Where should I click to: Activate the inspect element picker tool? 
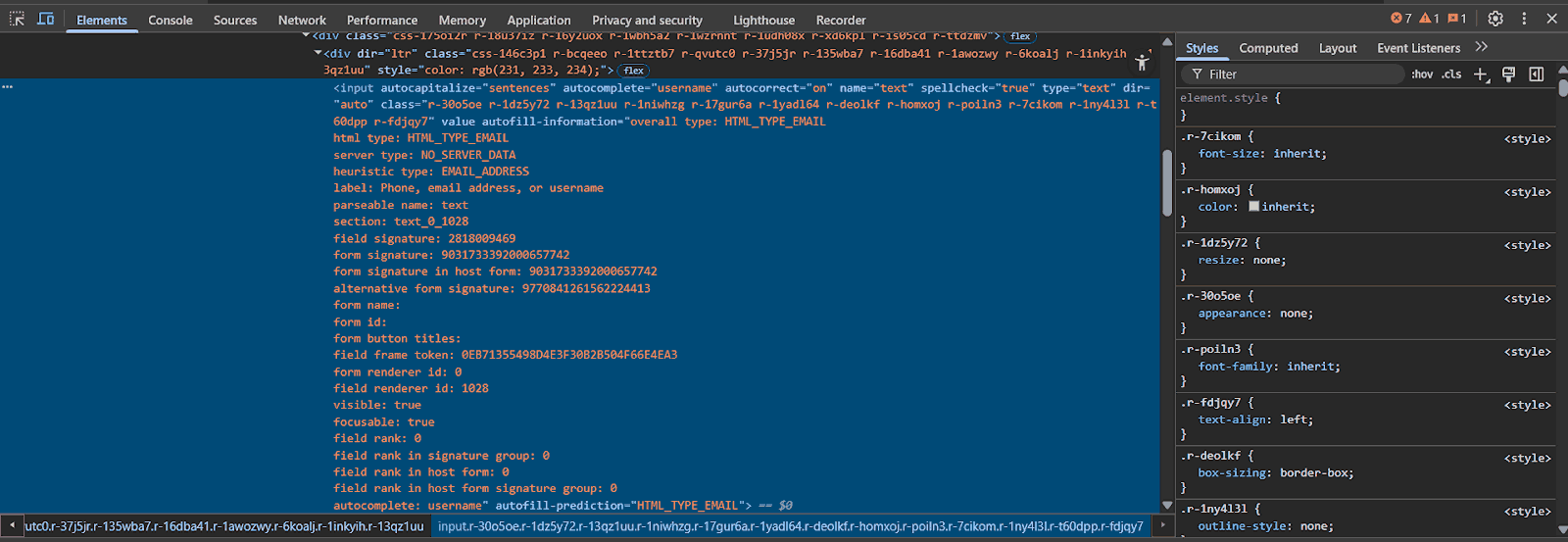(17, 19)
